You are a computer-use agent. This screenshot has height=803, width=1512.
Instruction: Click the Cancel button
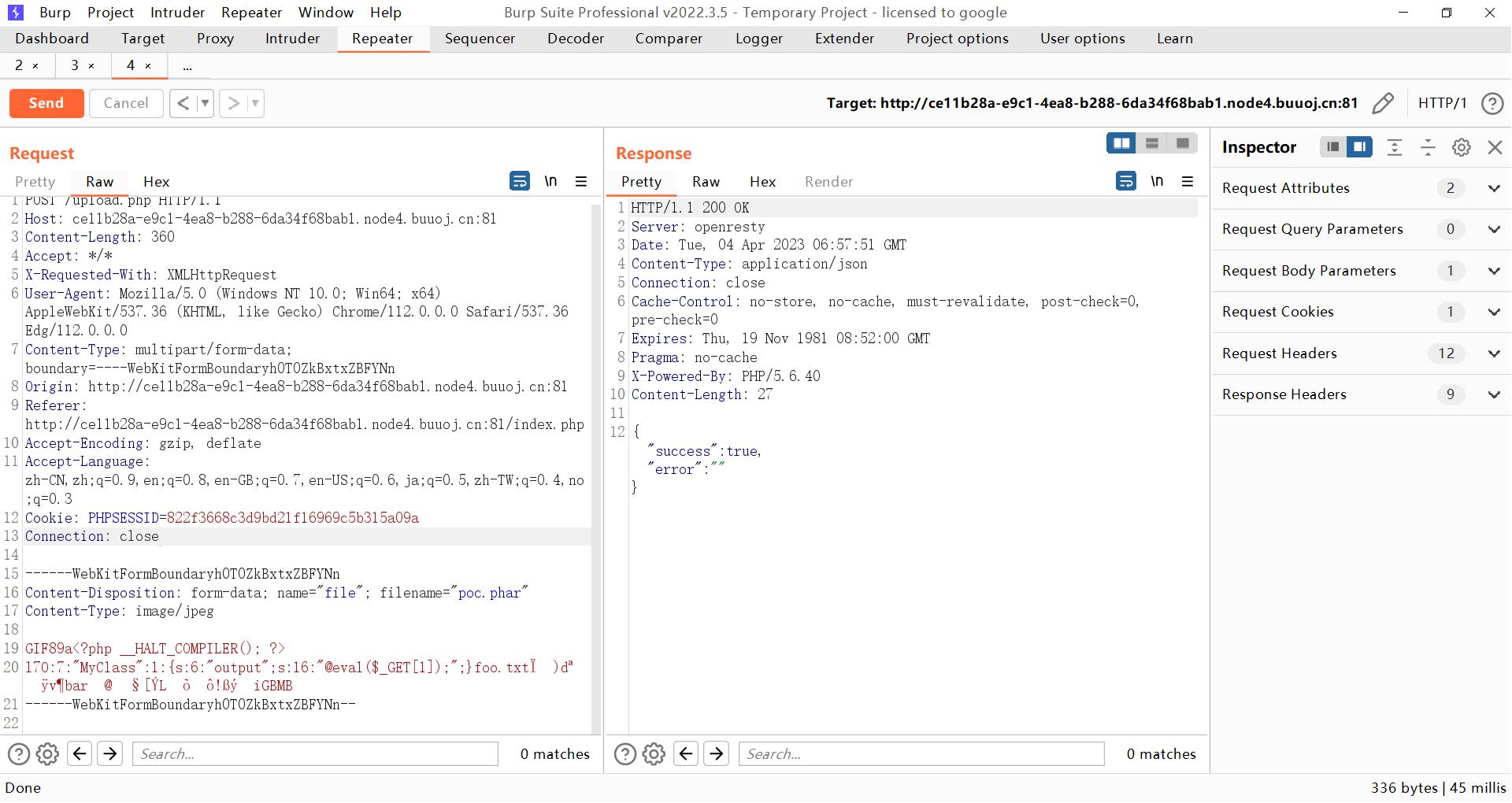[x=126, y=103]
